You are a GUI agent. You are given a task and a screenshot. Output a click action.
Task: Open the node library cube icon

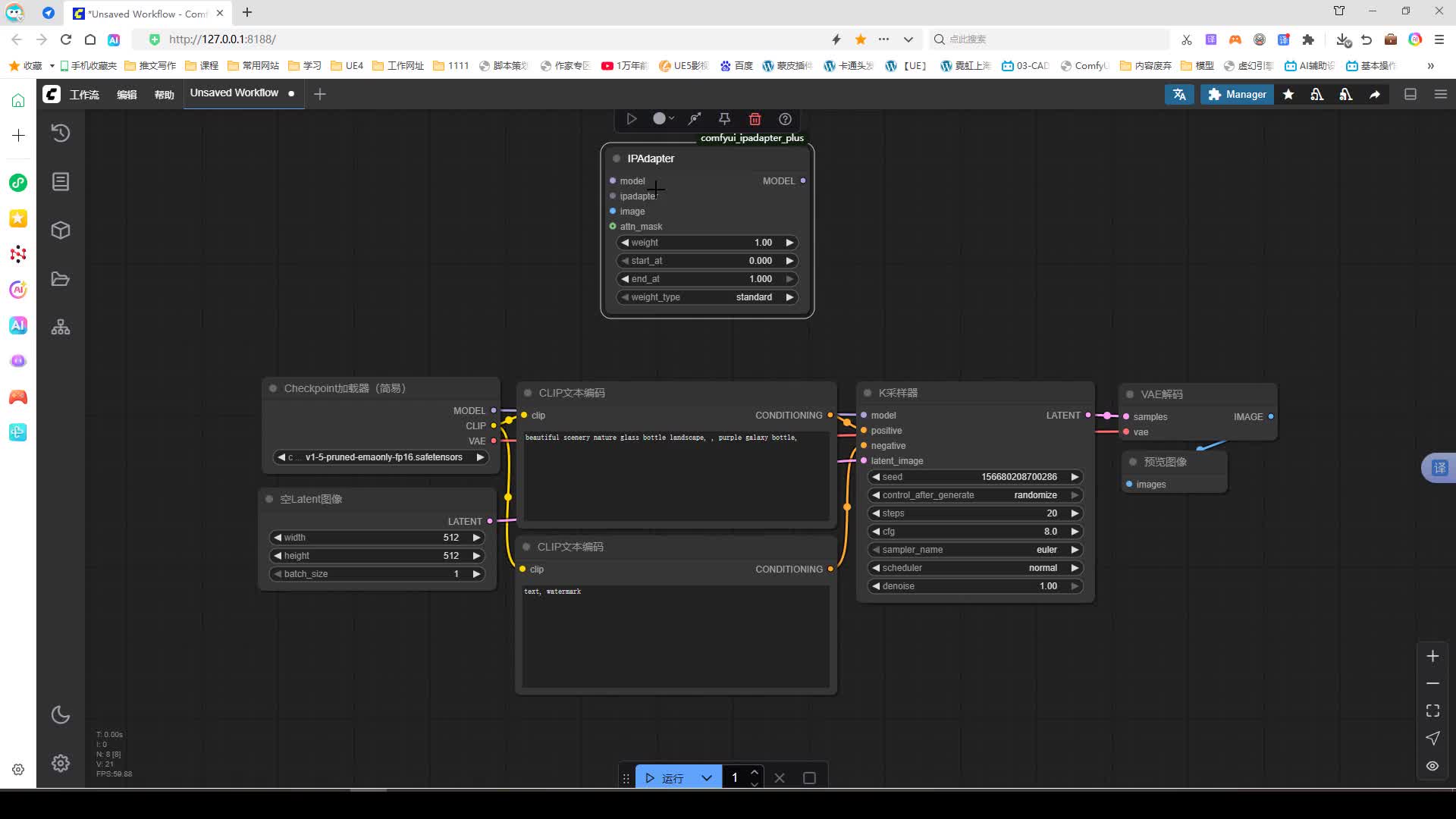point(61,231)
